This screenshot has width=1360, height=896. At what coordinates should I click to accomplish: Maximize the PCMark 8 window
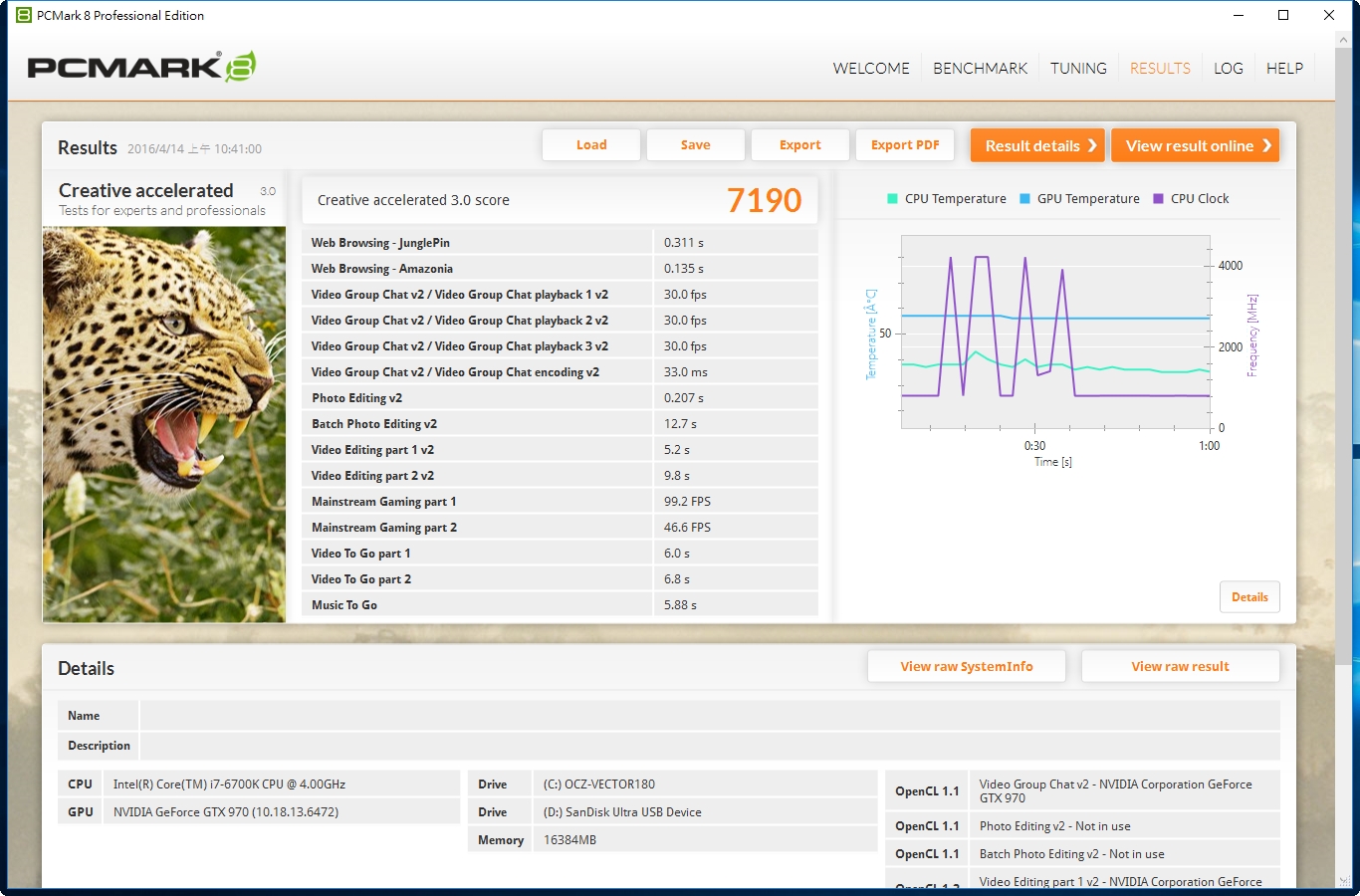tap(1283, 15)
